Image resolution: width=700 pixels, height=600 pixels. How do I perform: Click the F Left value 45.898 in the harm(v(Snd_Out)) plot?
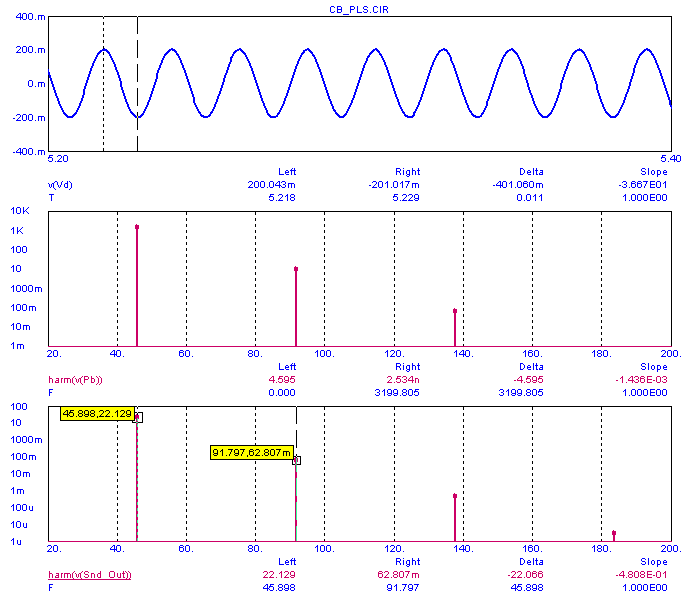pyautogui.click(x=279, y=588)
